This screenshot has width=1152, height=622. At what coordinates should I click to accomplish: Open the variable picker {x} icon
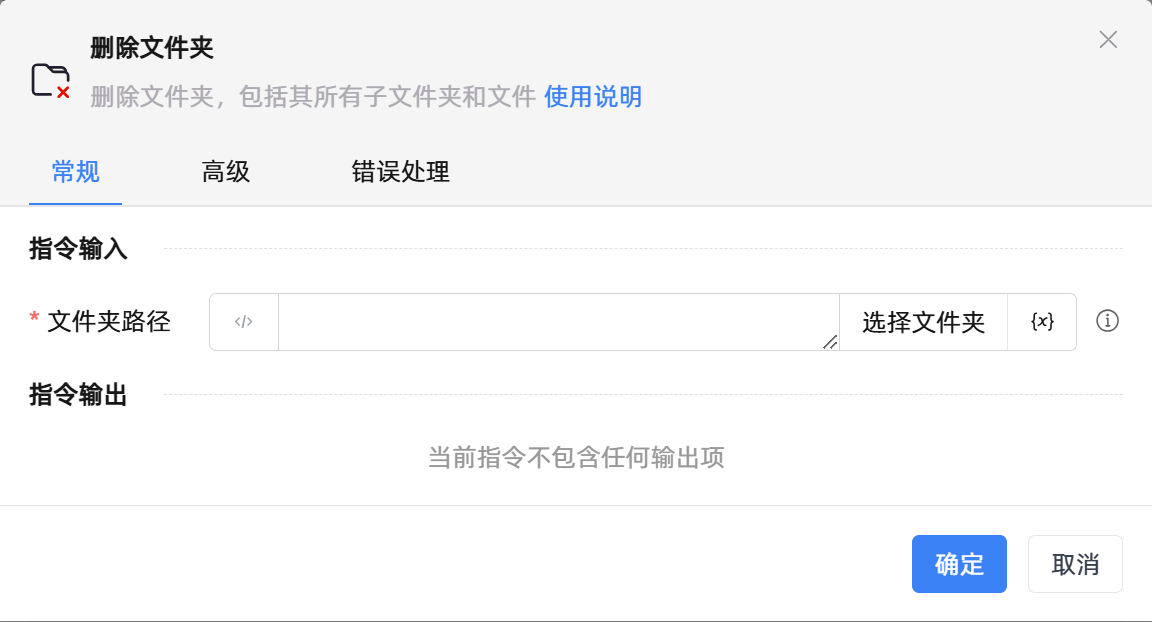click(x=1042, y=322)
